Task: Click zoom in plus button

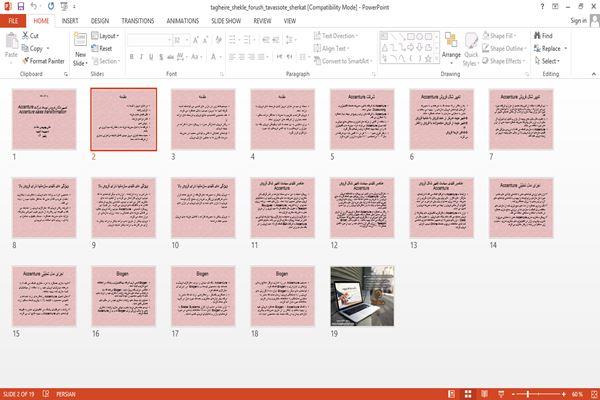Action: point(564,394)
